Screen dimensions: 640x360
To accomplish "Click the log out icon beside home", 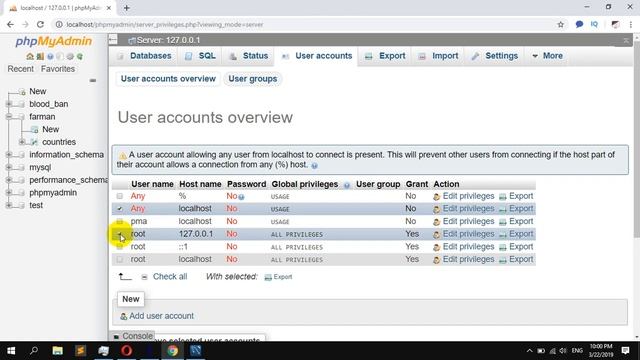I will click(x=40, y=56).
